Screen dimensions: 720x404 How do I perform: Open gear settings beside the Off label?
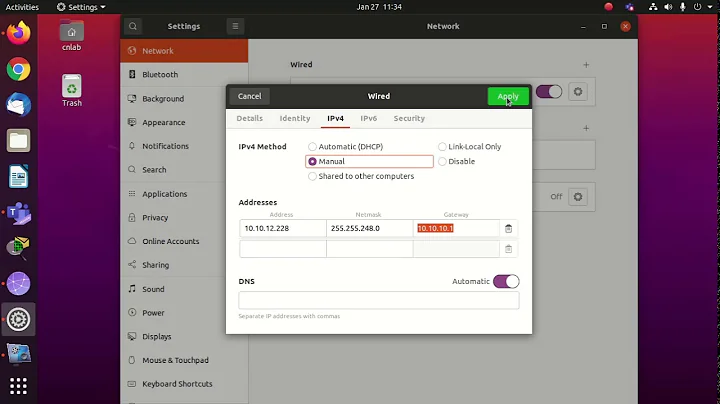(578, 197)
